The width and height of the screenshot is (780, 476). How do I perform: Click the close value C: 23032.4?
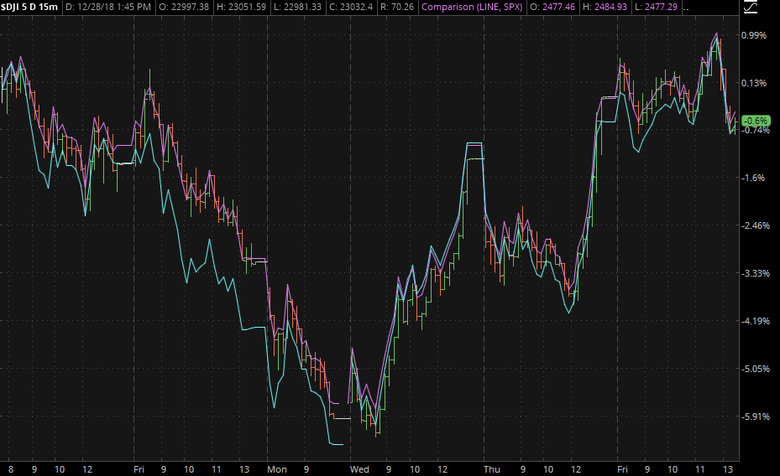pos(351,7)
